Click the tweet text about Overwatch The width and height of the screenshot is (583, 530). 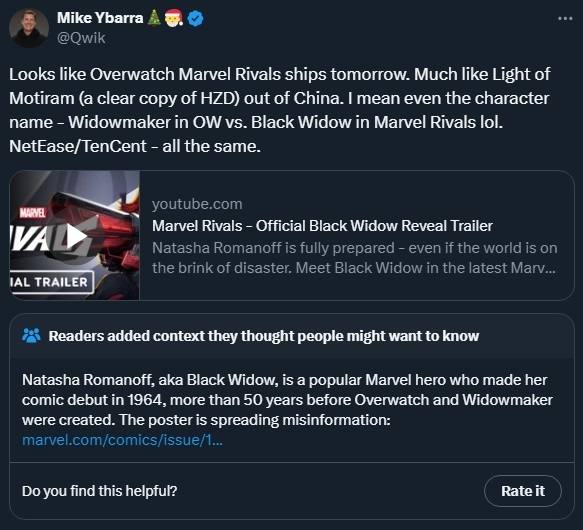point(279,110)
